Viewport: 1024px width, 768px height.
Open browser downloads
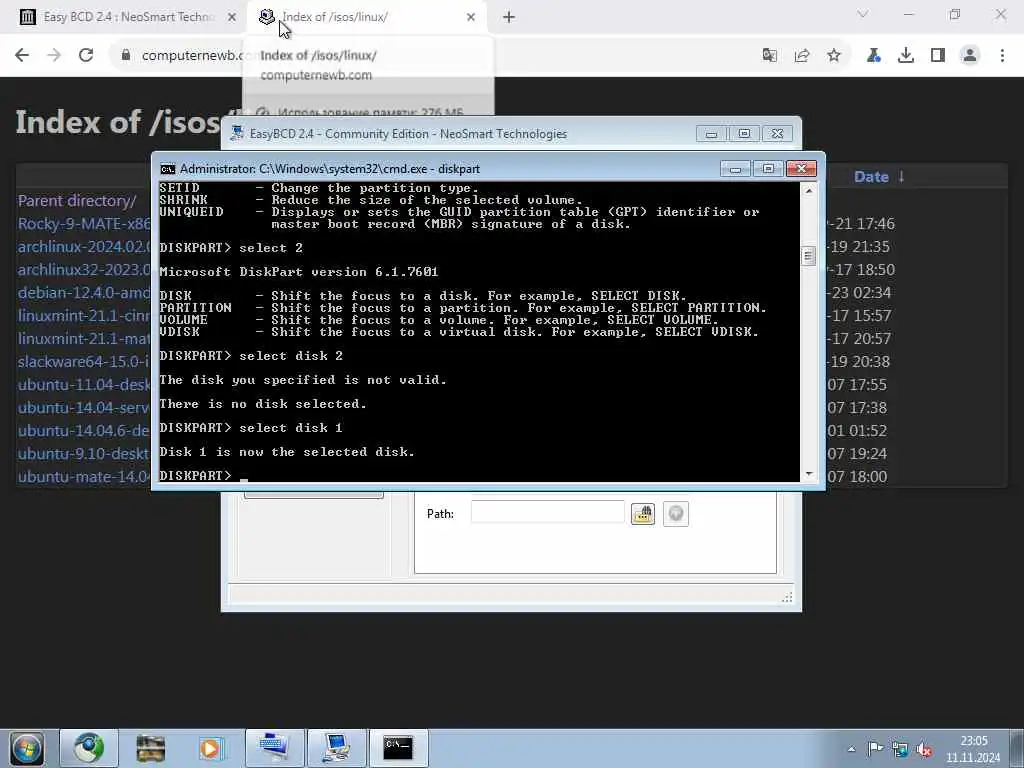coord(906,56)
